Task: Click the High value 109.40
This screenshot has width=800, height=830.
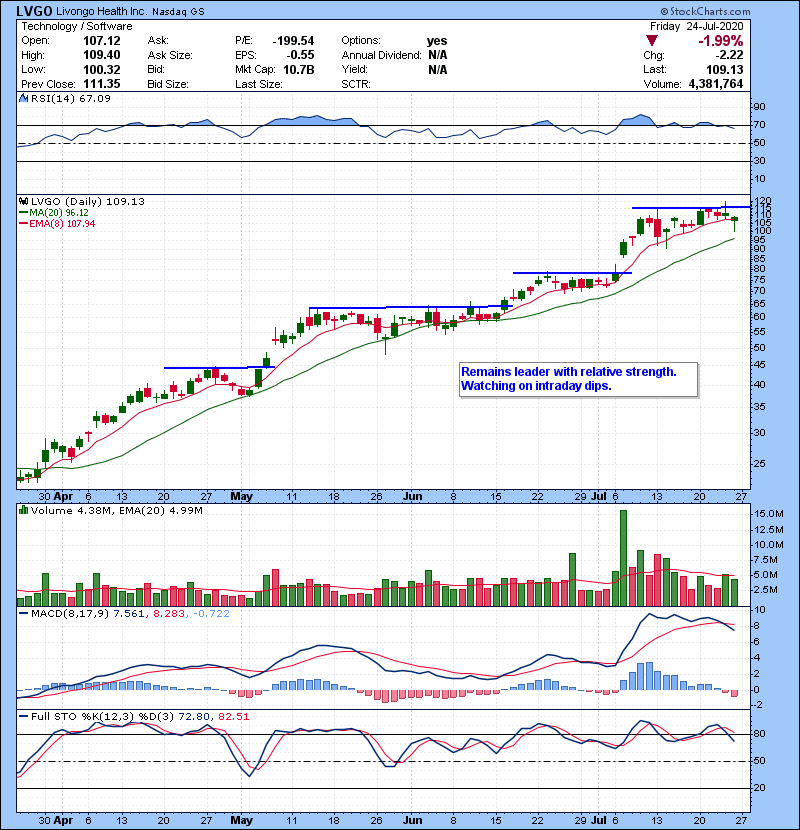Action: (x=102, y=55)
